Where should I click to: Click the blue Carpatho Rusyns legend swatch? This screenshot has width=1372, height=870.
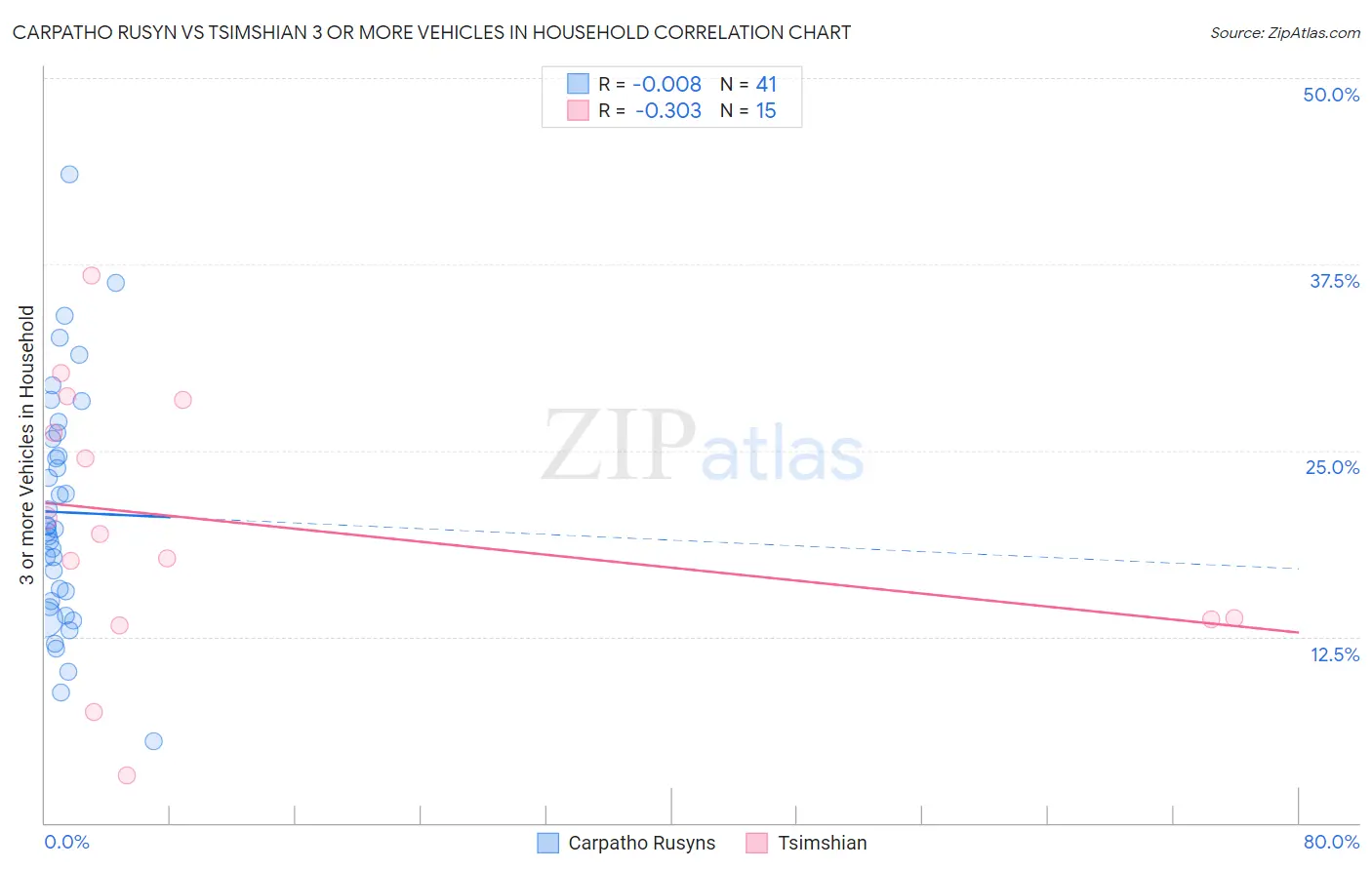click(548, 843)
